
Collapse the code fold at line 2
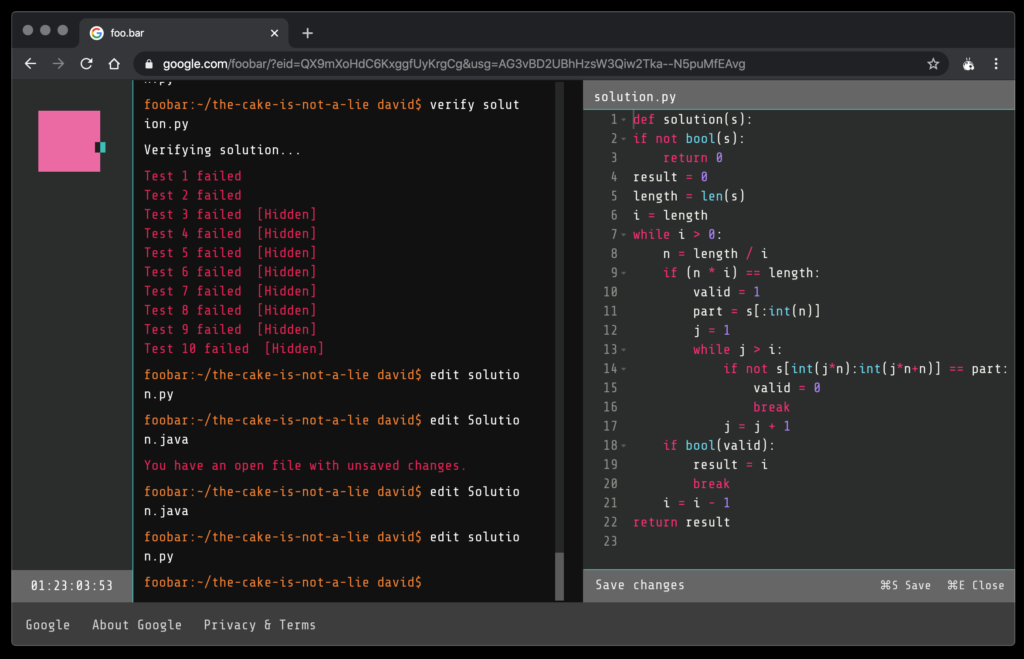624,138
